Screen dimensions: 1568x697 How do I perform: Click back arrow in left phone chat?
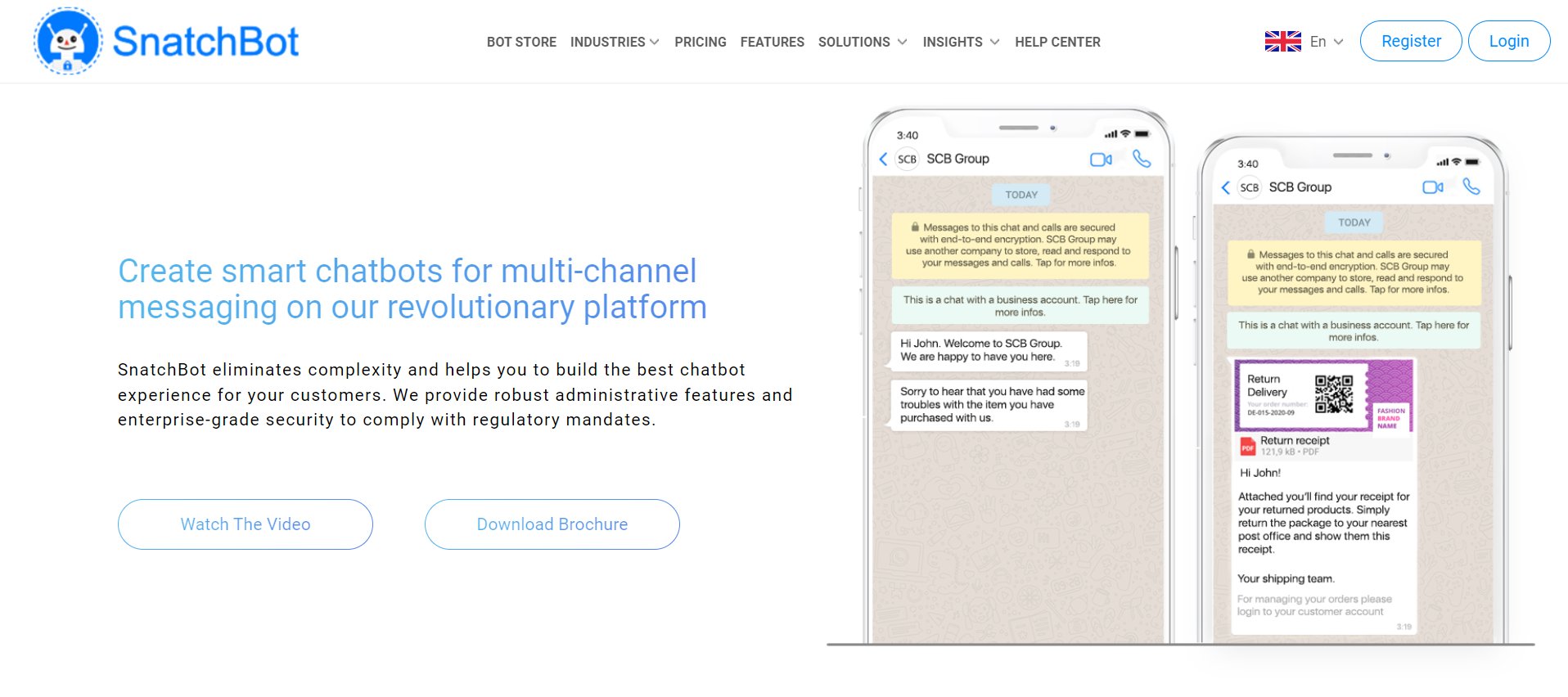[x=883, y=159]
